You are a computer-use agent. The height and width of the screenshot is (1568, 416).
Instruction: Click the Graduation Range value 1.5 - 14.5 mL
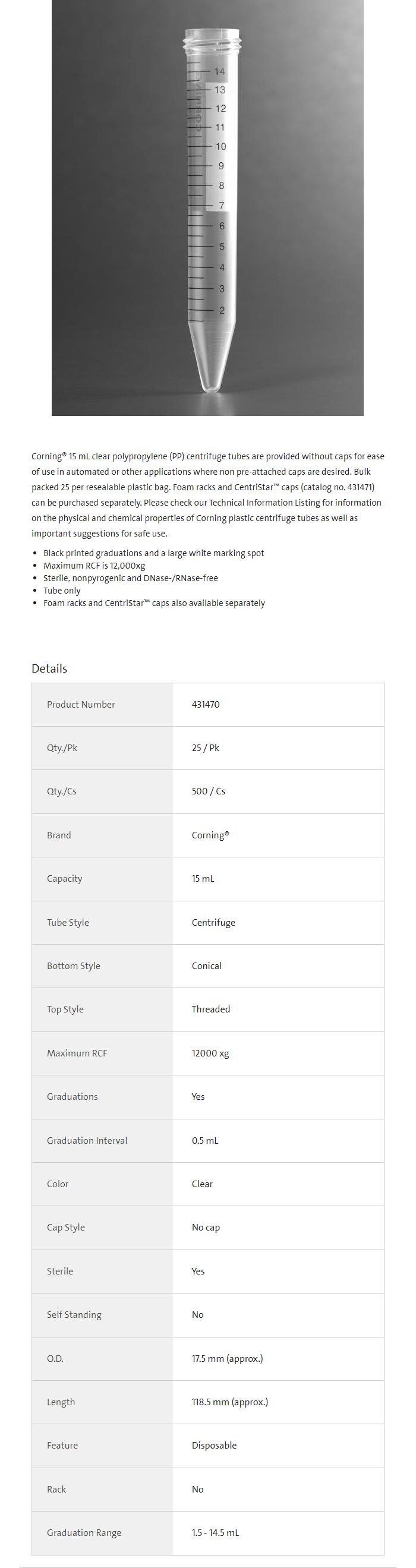[x=215, y=1533]
